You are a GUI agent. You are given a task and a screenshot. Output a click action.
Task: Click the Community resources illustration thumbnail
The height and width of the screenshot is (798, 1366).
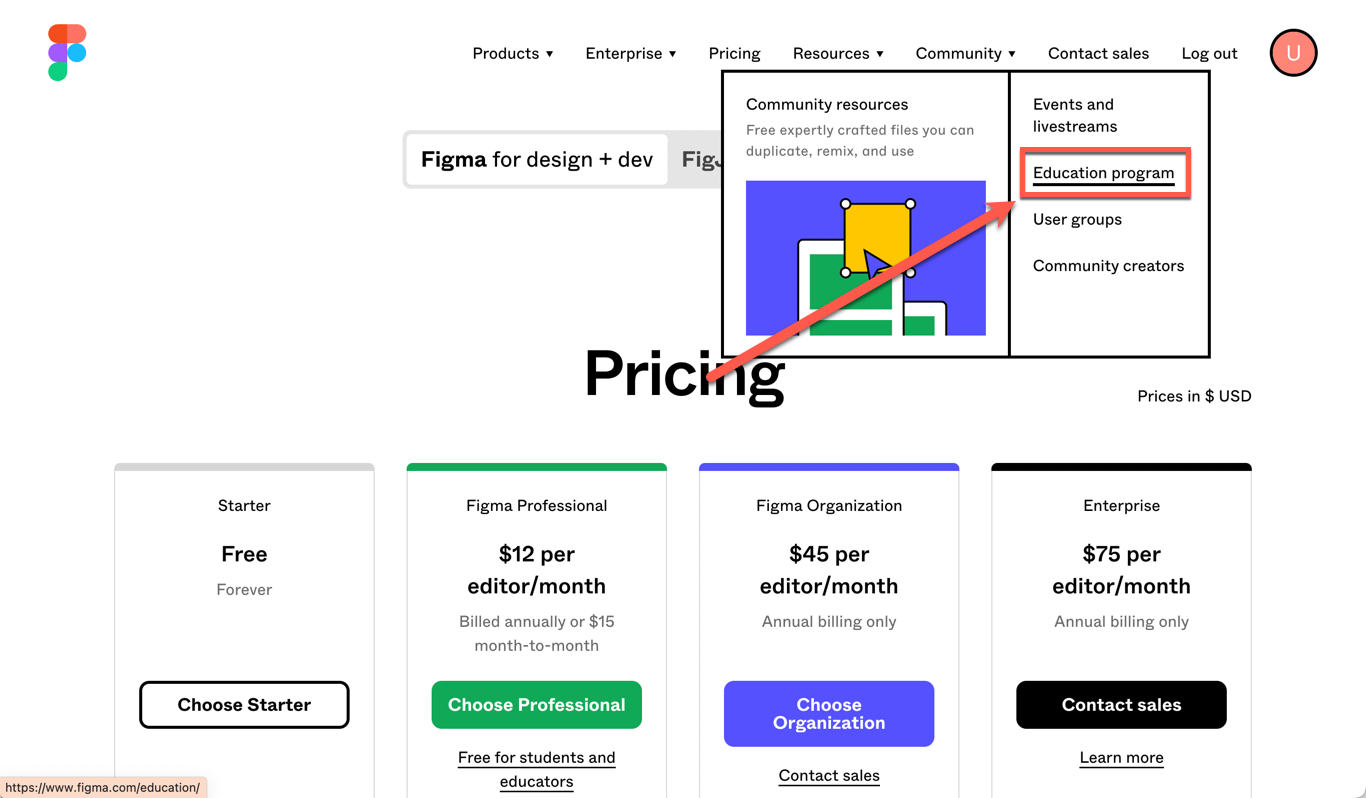point(865,258)
